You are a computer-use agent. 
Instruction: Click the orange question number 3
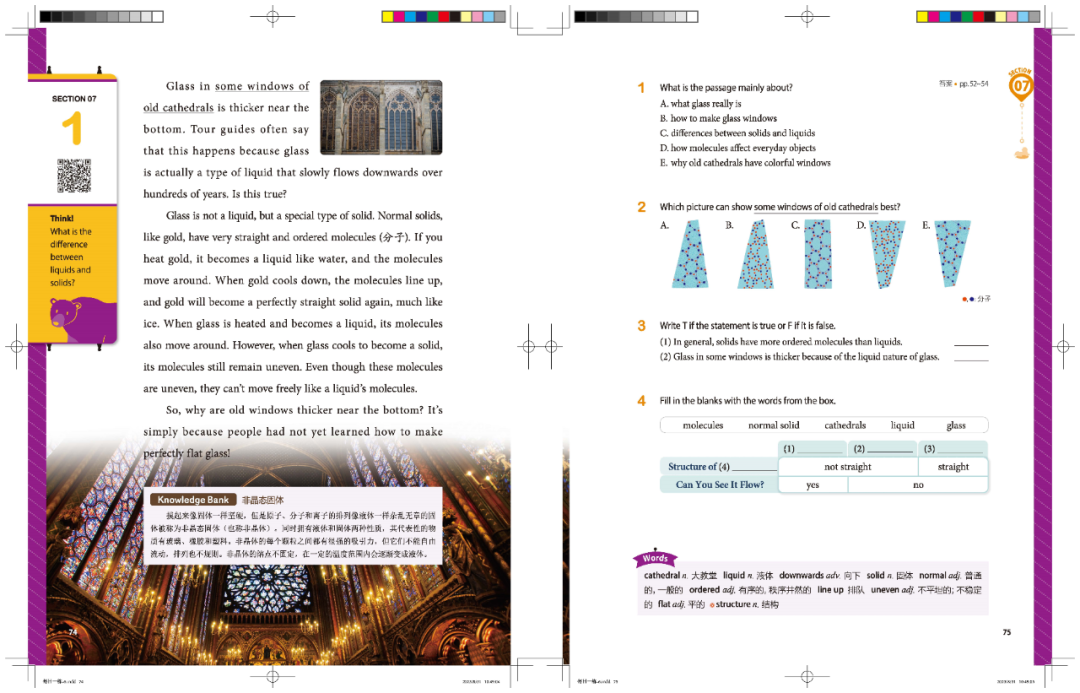(x=641, y=326)
